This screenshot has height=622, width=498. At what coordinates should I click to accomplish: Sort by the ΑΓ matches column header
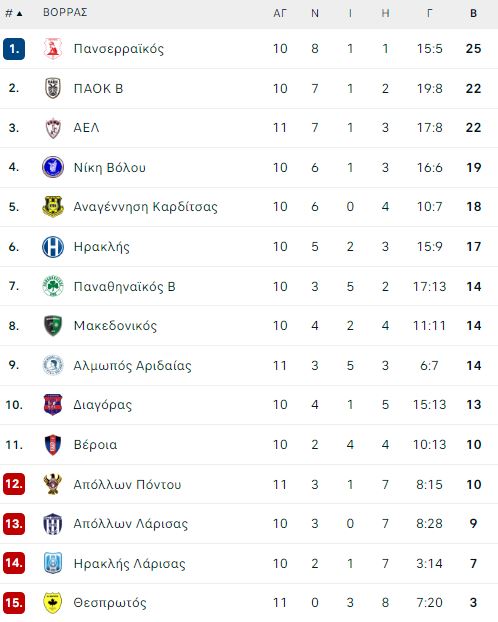tap(280, 13)
